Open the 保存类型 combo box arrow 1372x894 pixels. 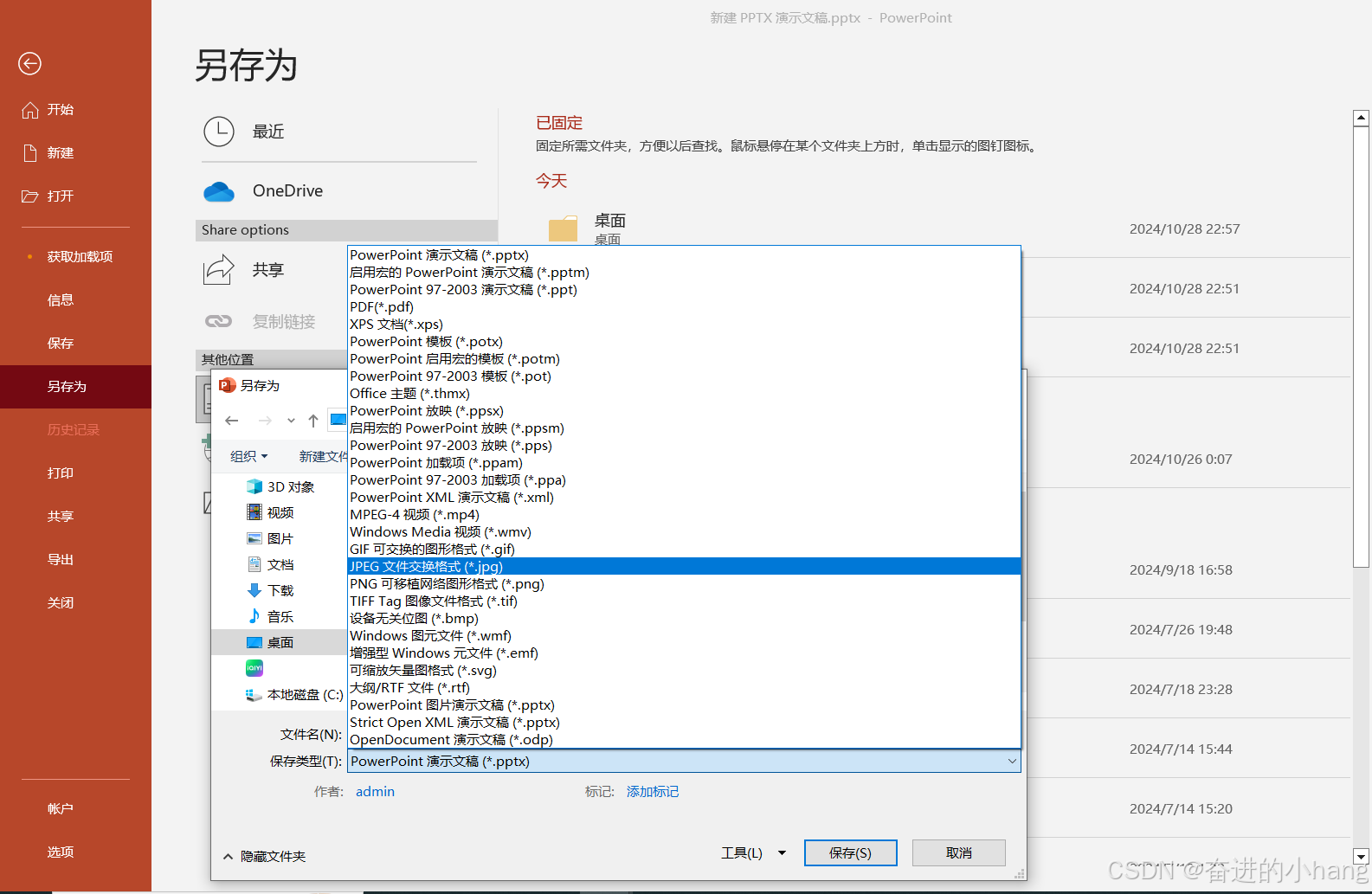click(x=1012, y=762)
